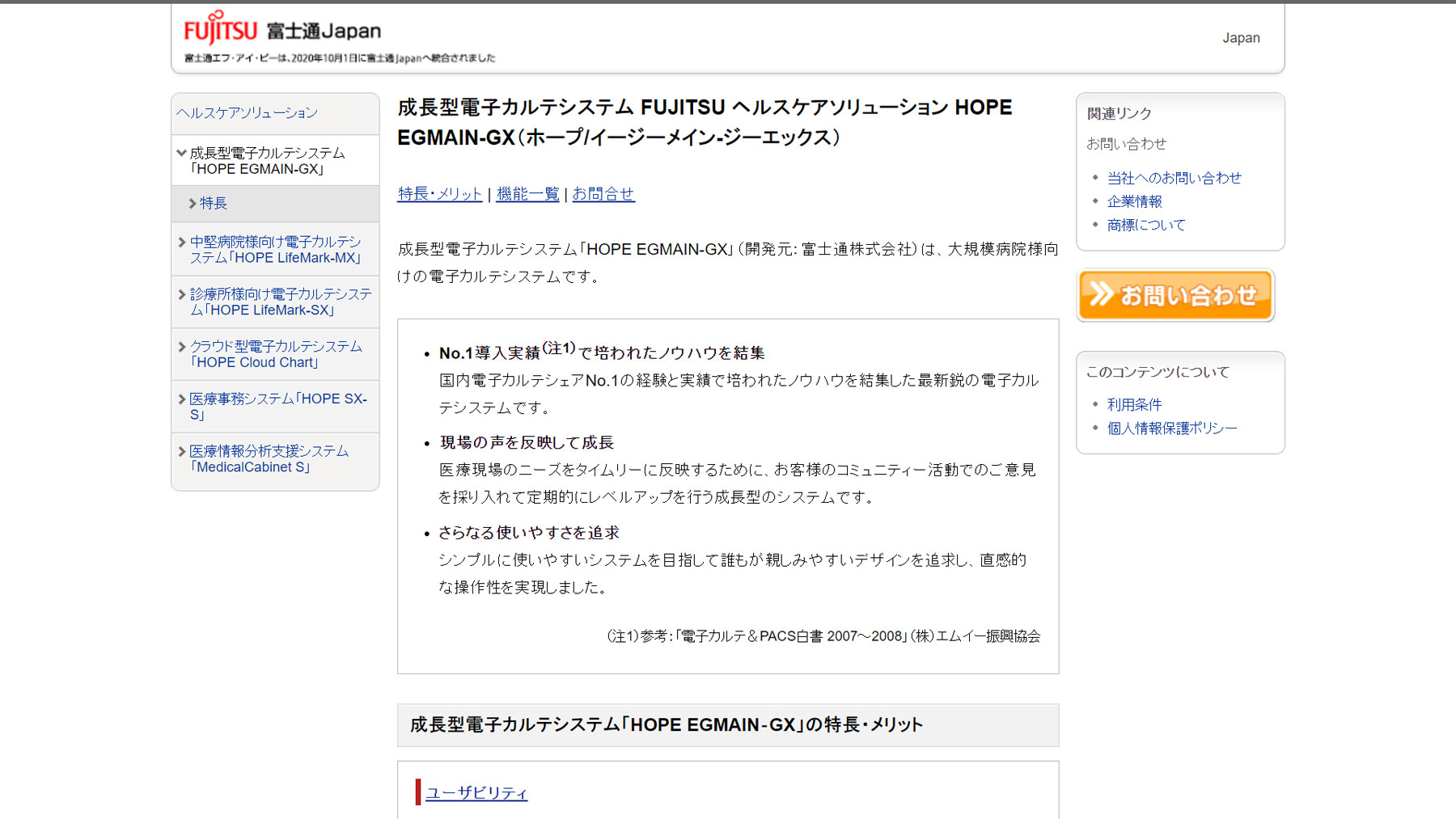Open the 利用条件 terms link

[x=1134, y=404]
